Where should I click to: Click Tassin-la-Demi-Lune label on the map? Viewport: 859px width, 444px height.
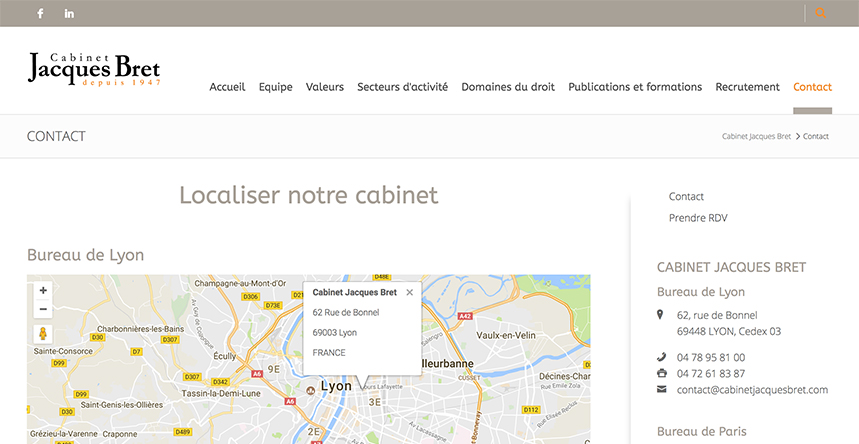[221, 393]
